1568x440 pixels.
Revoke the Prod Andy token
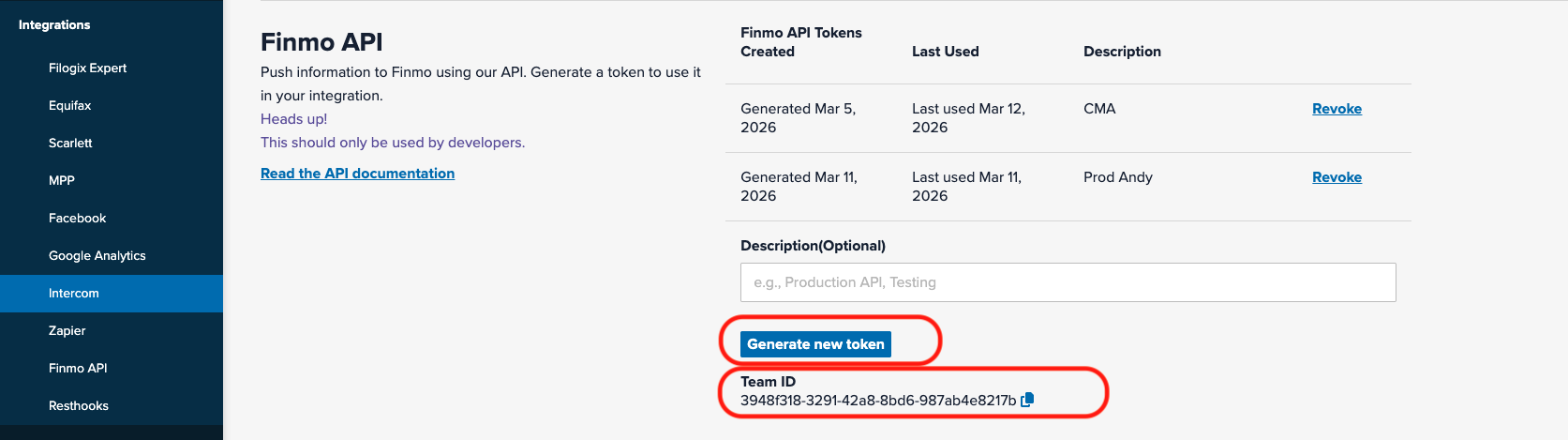pos(1337,177)
